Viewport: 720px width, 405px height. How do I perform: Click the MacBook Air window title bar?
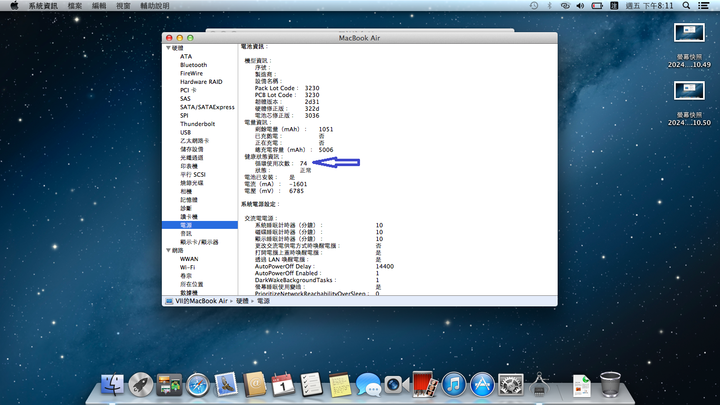360,38
